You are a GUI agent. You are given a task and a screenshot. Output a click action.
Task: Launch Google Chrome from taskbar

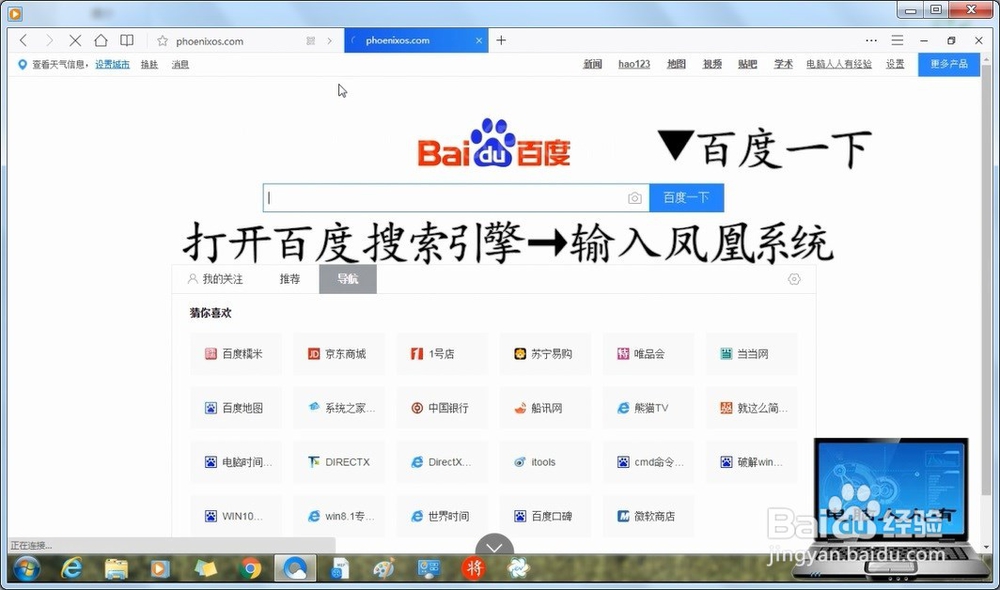click(251, 568)
